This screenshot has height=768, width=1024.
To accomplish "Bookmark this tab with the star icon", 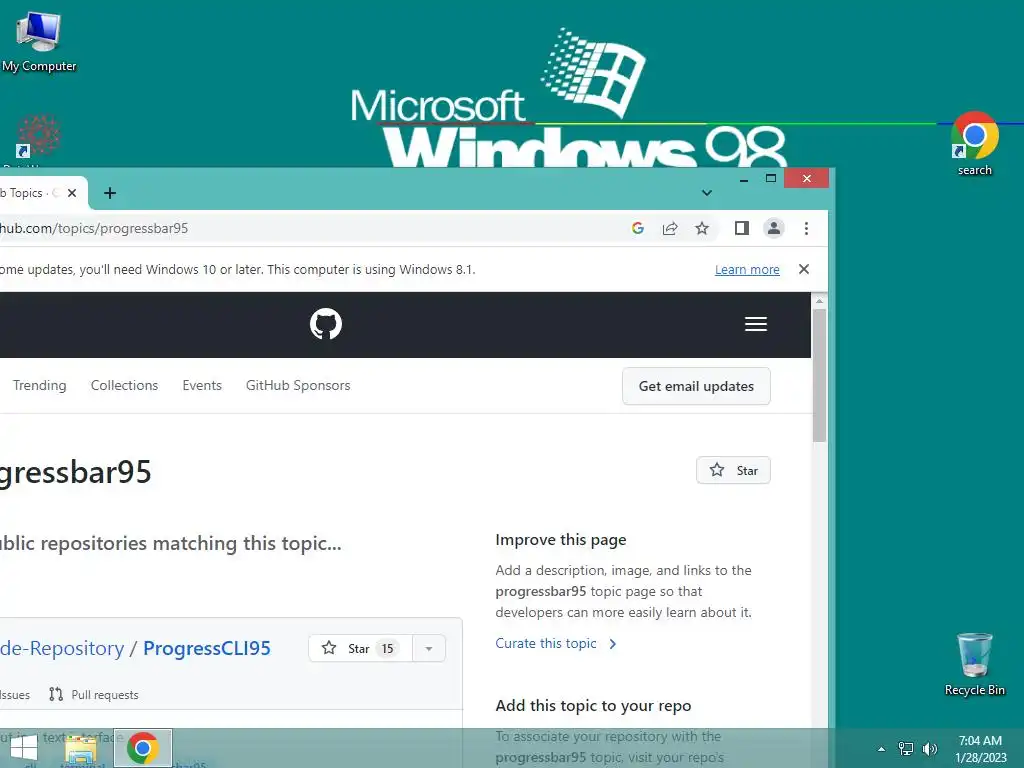I will tap(702, 228).
